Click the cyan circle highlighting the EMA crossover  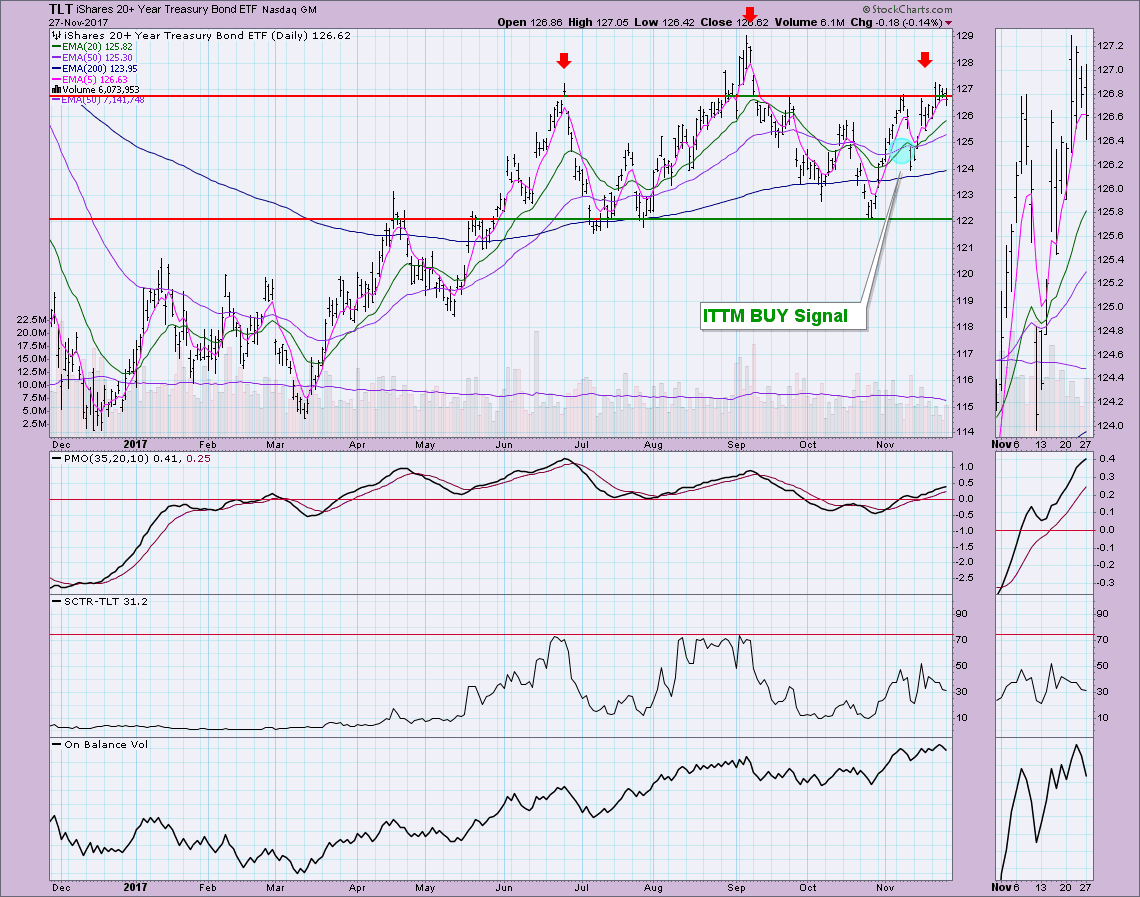coord(902,150)
